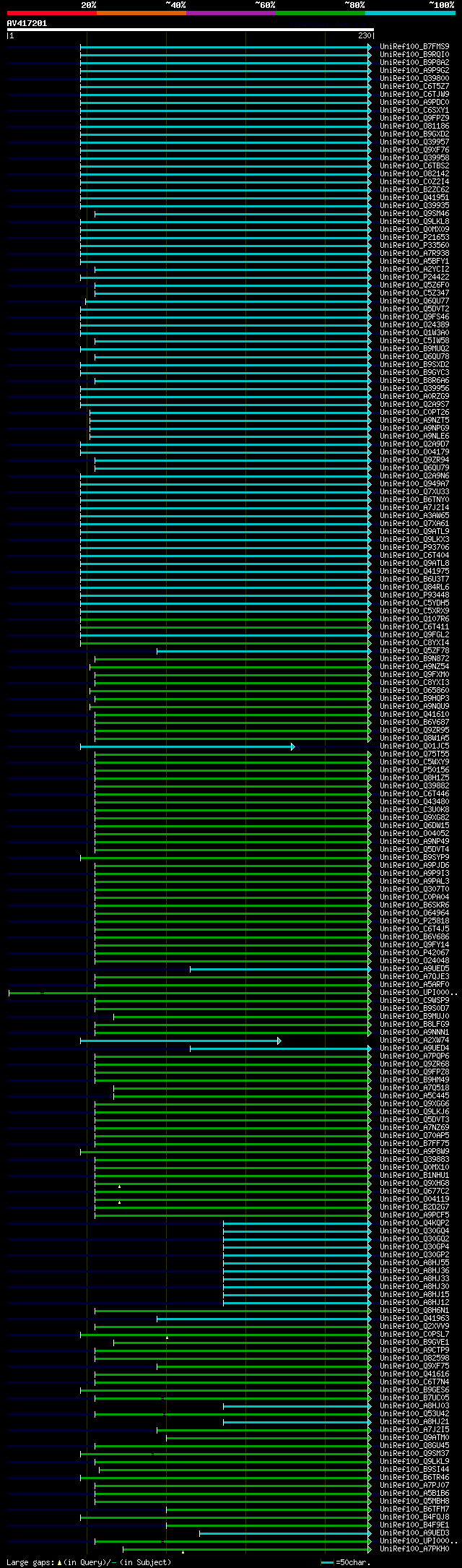Select label UniRef100_B9GVE1
Screen dimensions: 462x1568
414,1343
